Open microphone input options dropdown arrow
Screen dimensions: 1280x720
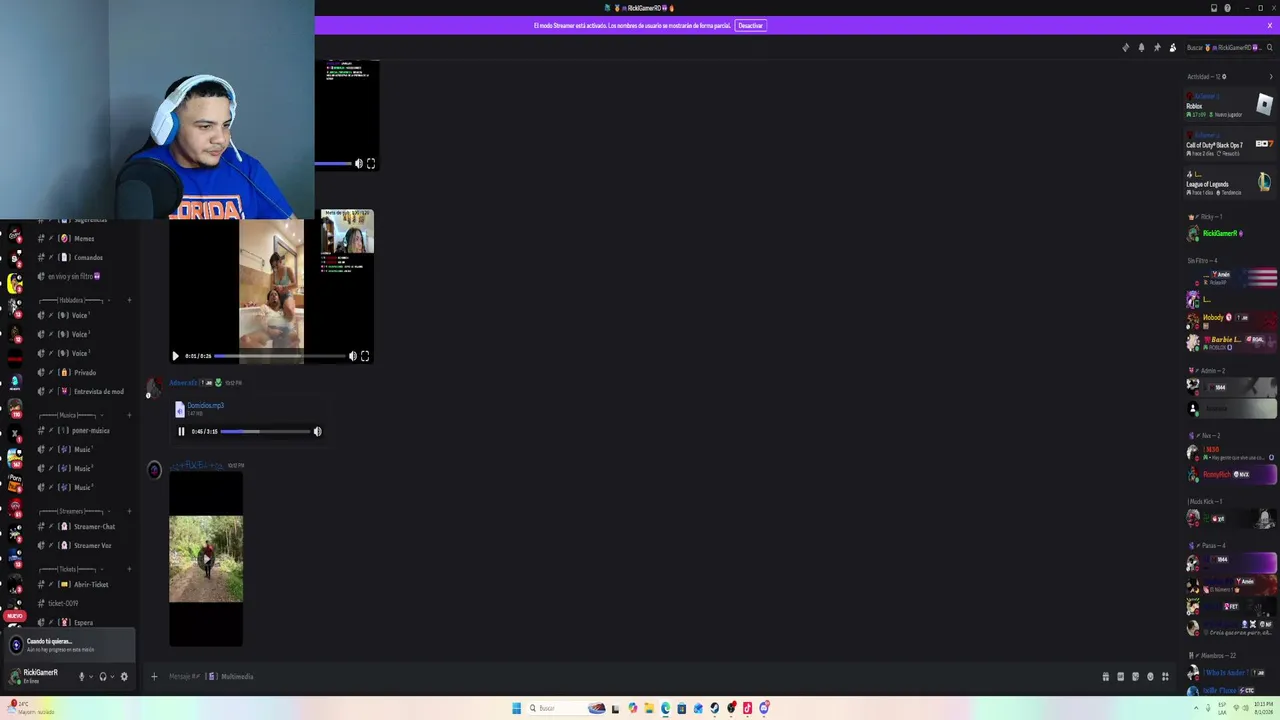click(x=91, y=676)
